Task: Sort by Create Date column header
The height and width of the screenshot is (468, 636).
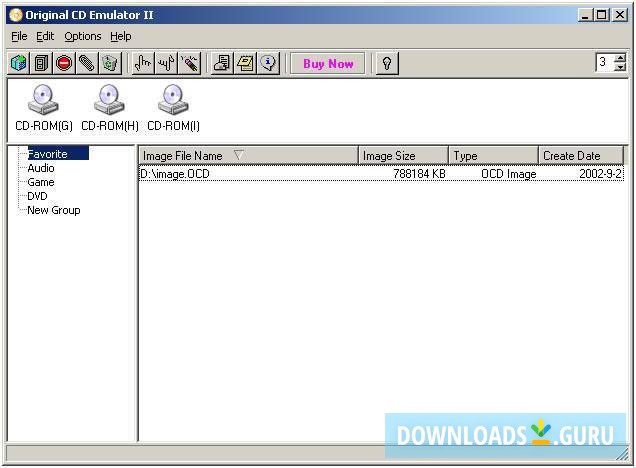Action: coord(581,156)
